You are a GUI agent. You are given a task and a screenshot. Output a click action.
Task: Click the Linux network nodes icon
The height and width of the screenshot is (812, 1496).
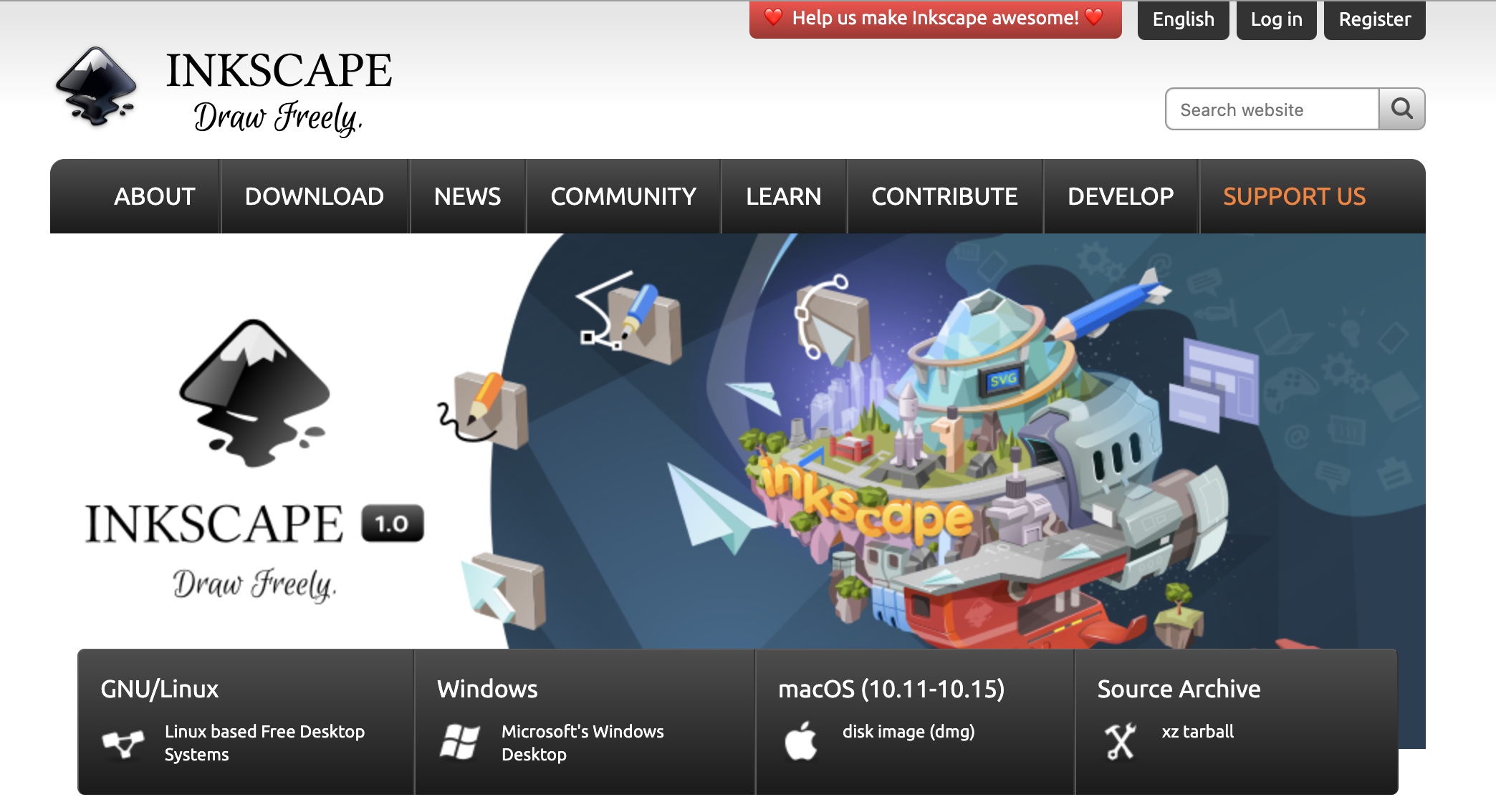click(123, 743)
